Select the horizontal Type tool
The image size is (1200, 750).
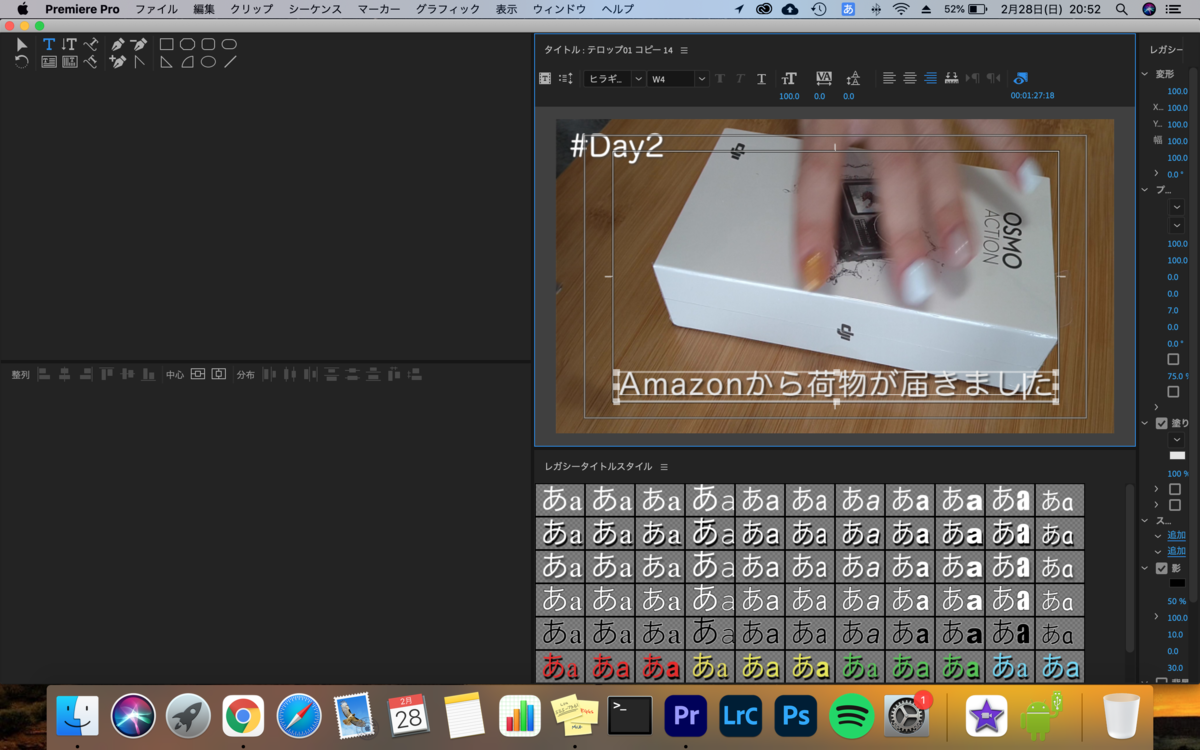tap(48, 45)
